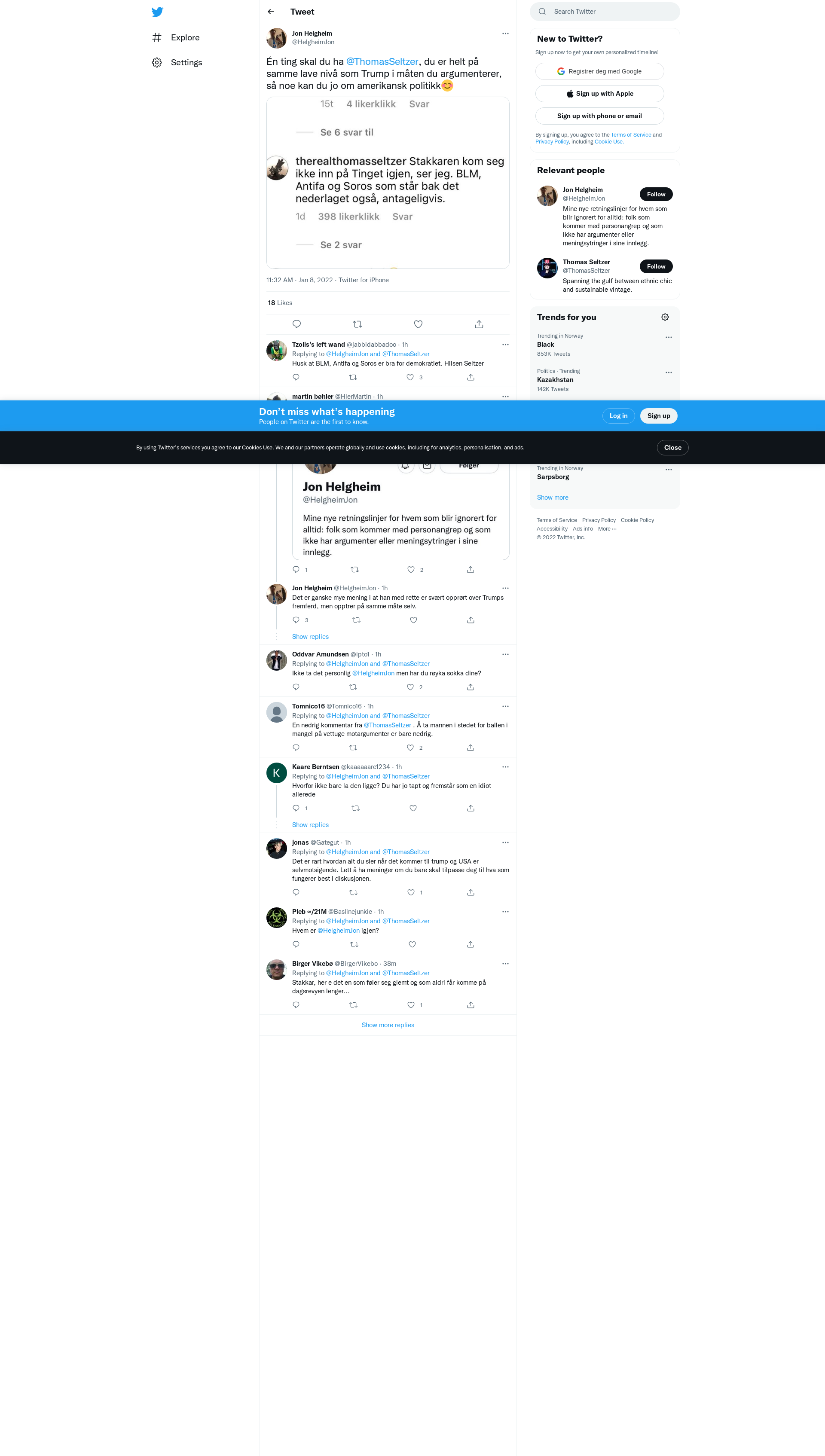Click the Twitter bird logo
The height and width of the screenshot is (1456, 825).
point(157,12)
